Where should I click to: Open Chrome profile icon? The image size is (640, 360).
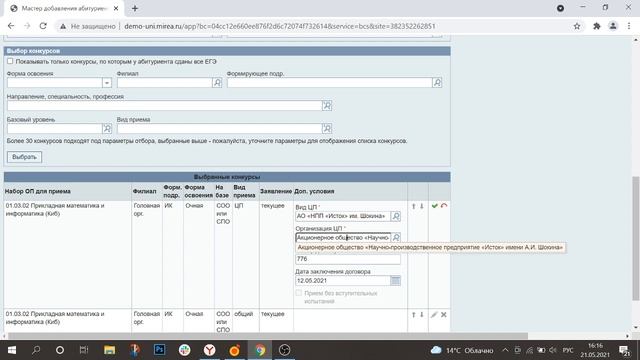(613, 26)
